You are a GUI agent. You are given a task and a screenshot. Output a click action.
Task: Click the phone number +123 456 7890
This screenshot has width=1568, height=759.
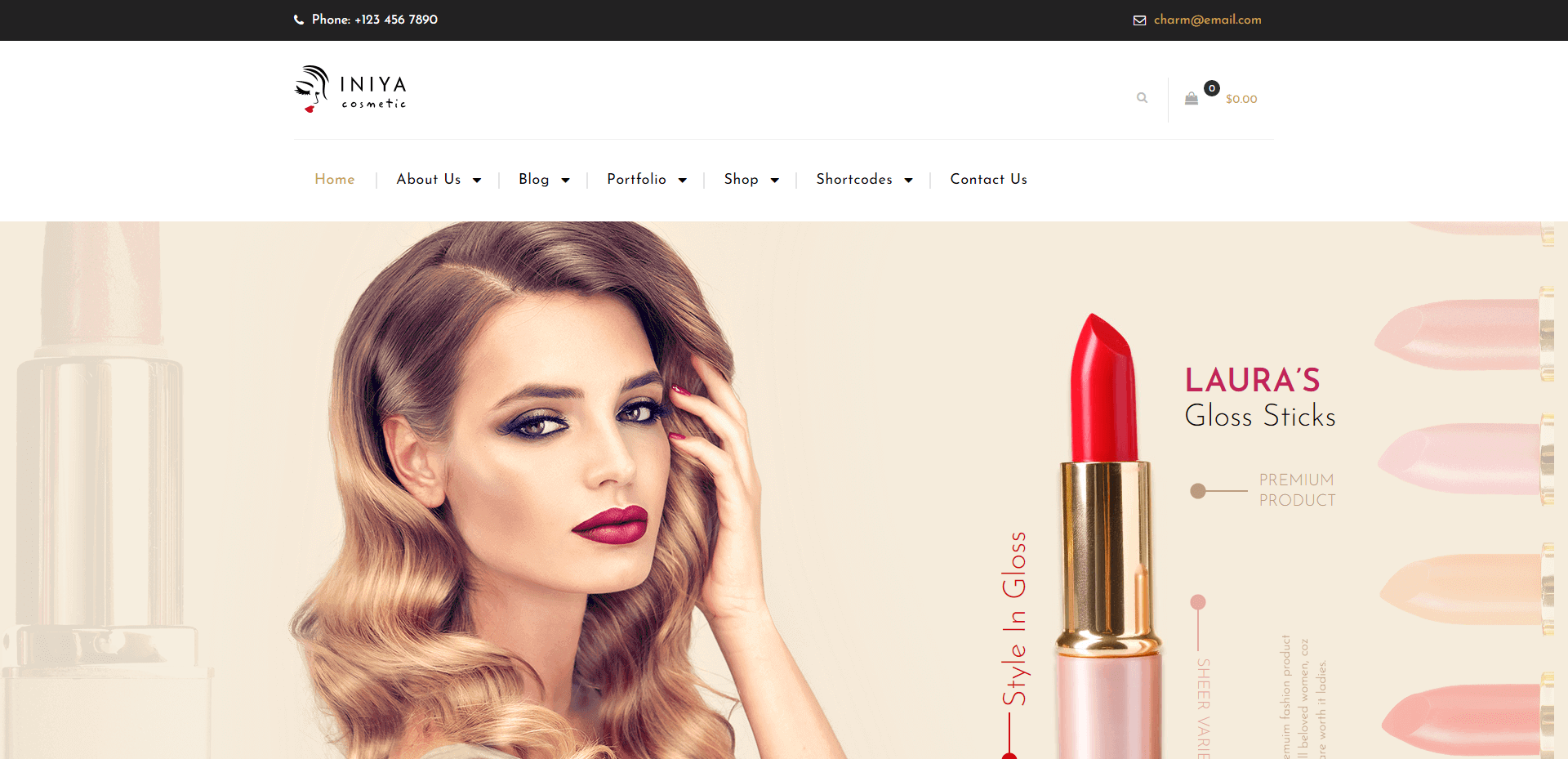(x=396, y=20)
